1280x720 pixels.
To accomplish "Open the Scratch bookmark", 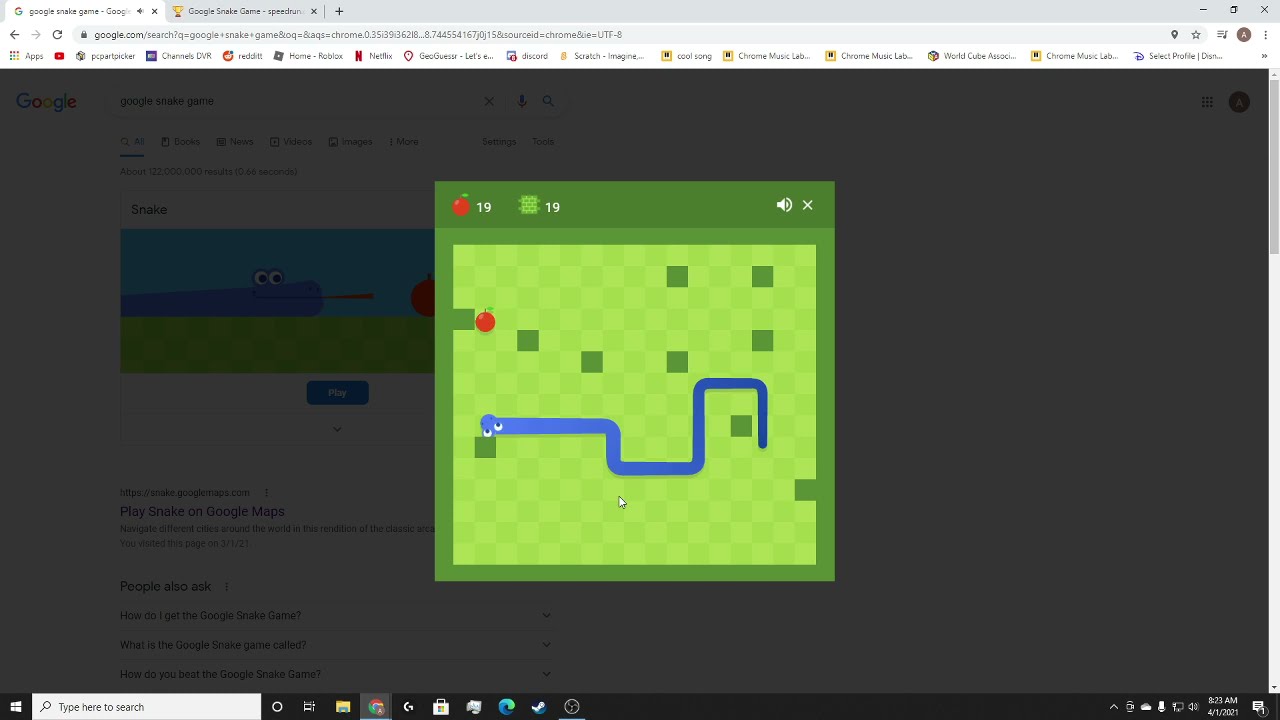I will pos(602,56).
